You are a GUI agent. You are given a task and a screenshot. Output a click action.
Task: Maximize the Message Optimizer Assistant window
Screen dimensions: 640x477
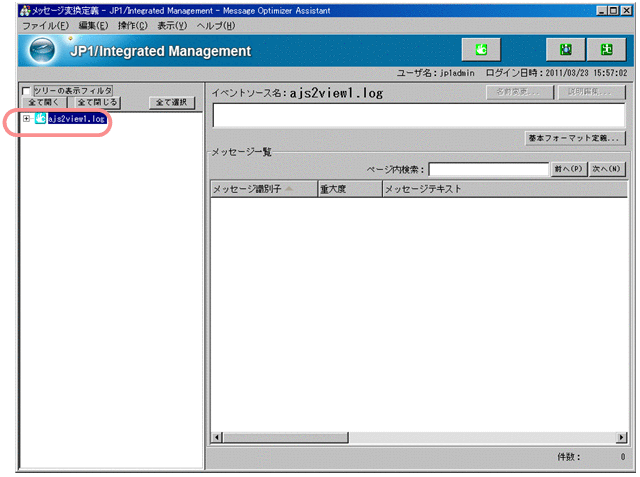point(613,11)
